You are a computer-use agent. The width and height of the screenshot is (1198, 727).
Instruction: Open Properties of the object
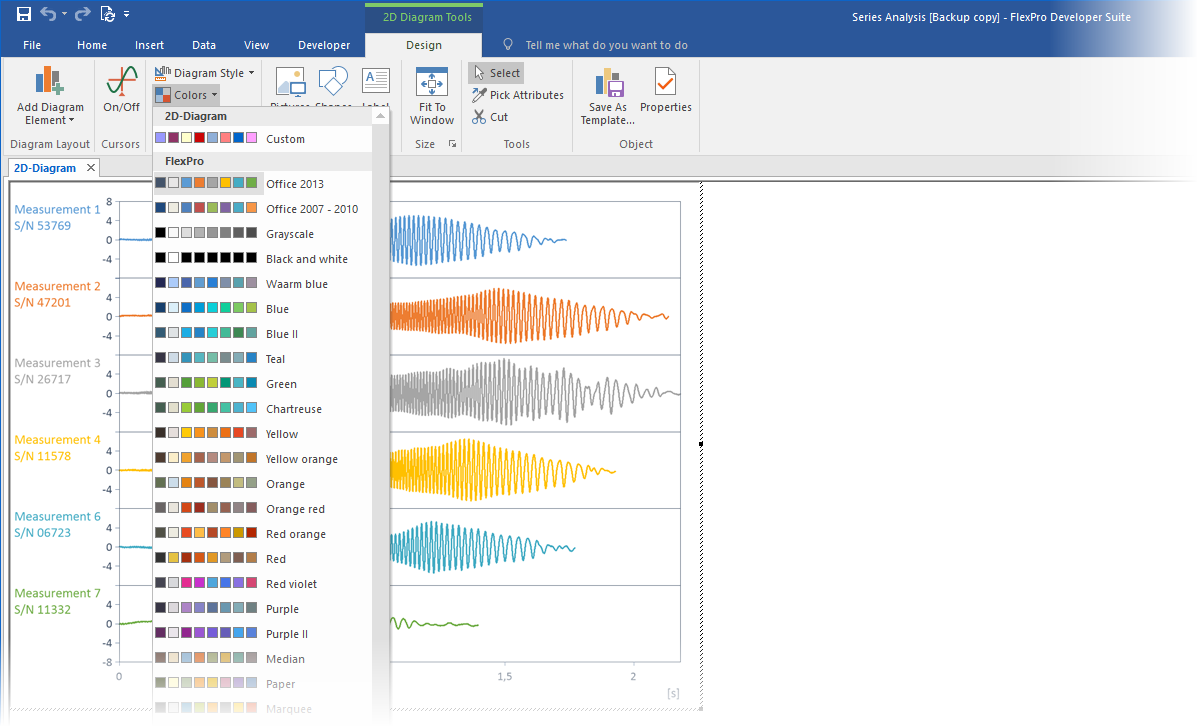point(665,90)
